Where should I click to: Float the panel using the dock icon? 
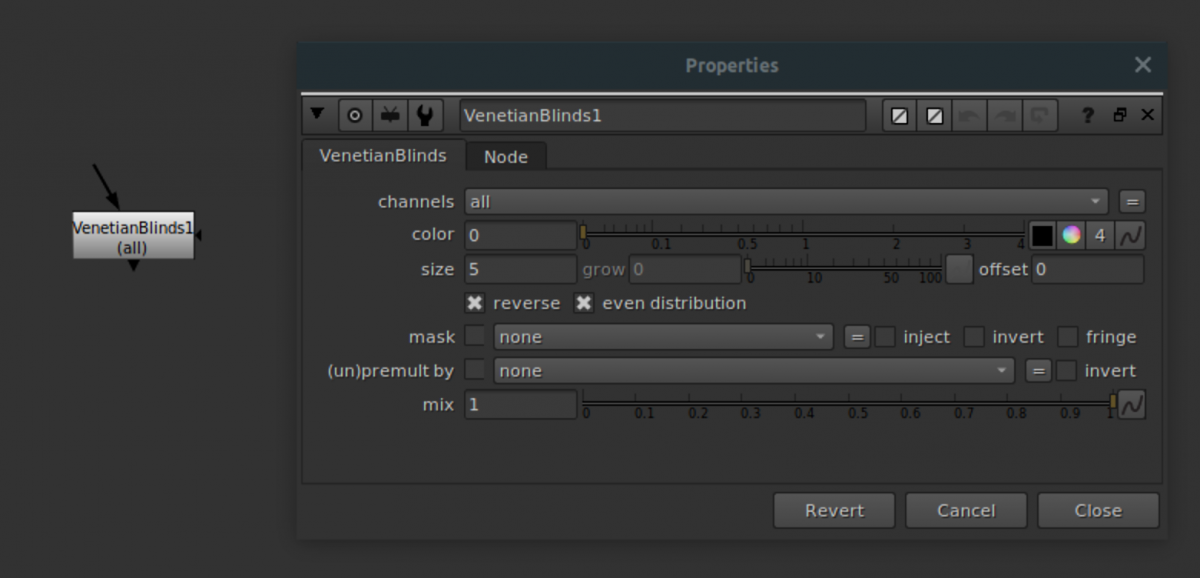[1119, 115]
